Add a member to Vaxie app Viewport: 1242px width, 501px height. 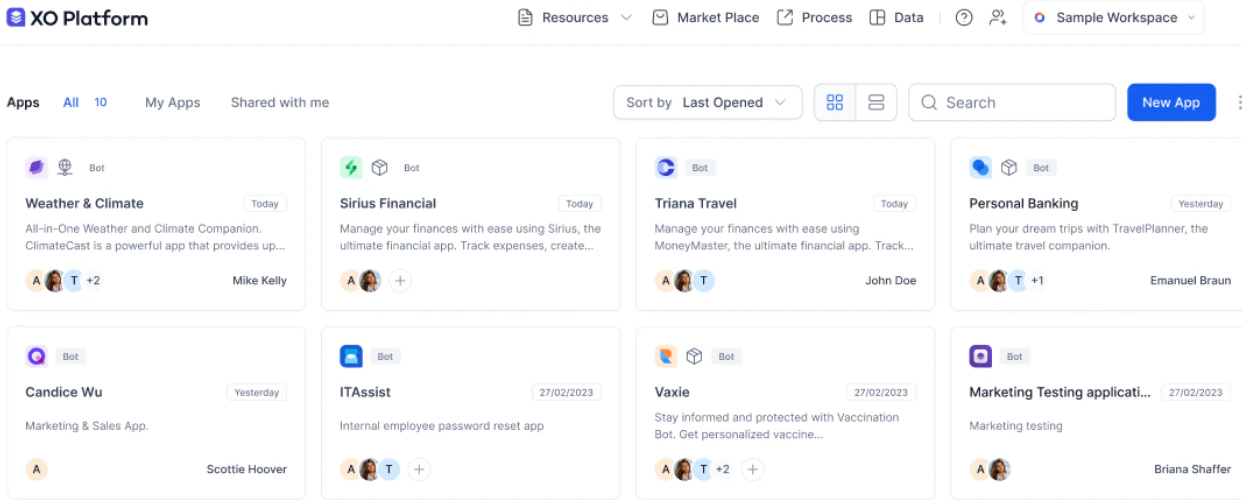(753, 469)
